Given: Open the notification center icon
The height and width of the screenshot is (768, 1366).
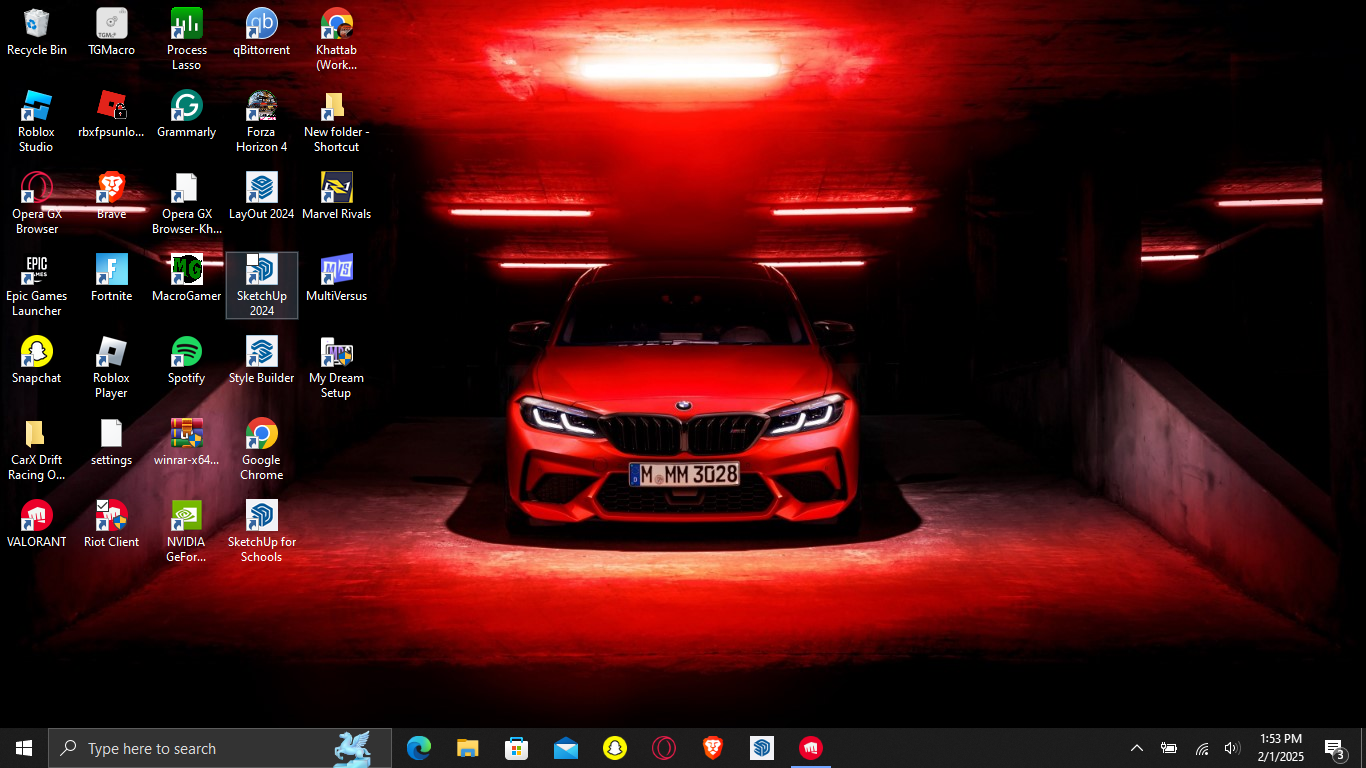Looking at the screenshot, I should point(1335,748).
